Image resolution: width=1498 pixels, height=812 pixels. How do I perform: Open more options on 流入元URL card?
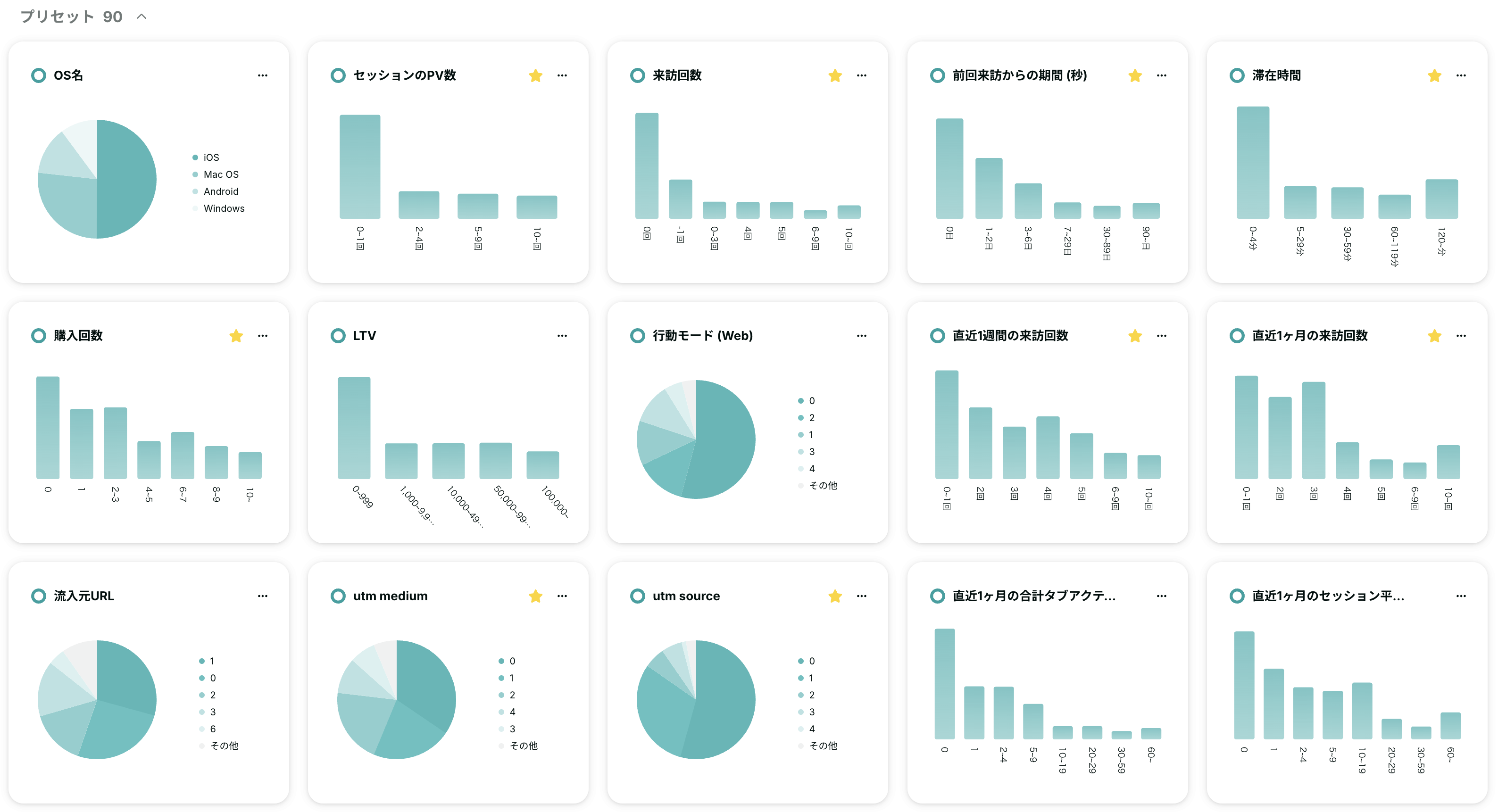[262, 597]
